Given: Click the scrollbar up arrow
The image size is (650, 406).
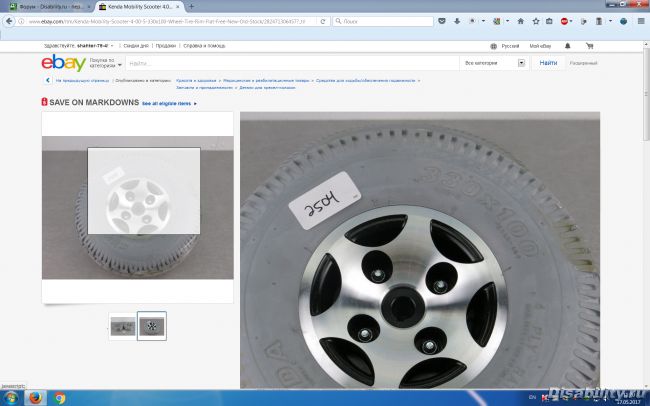Looking at the screenshot, I should click(x=646, y=44).
